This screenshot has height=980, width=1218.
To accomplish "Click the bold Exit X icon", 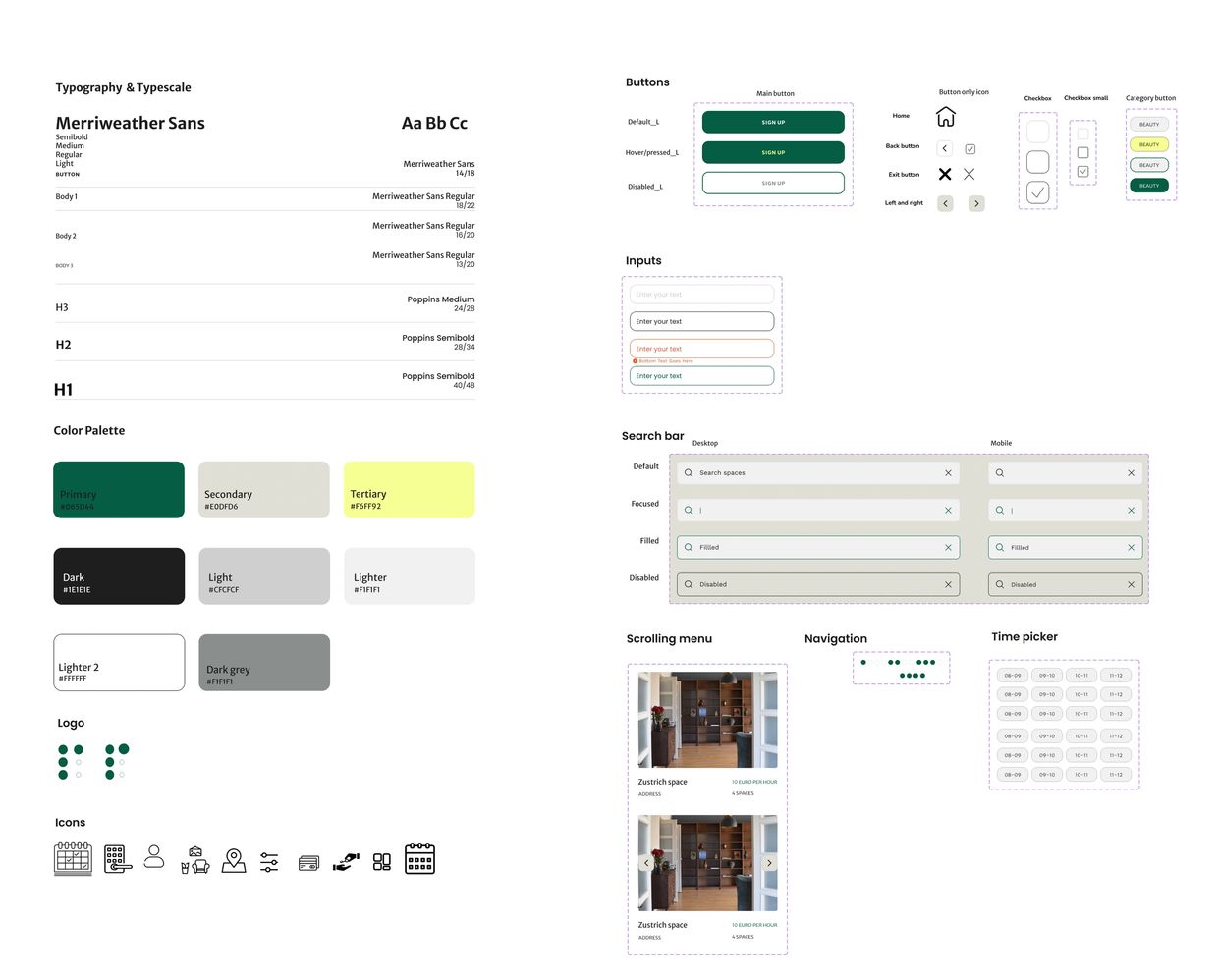I will (945, 174).
